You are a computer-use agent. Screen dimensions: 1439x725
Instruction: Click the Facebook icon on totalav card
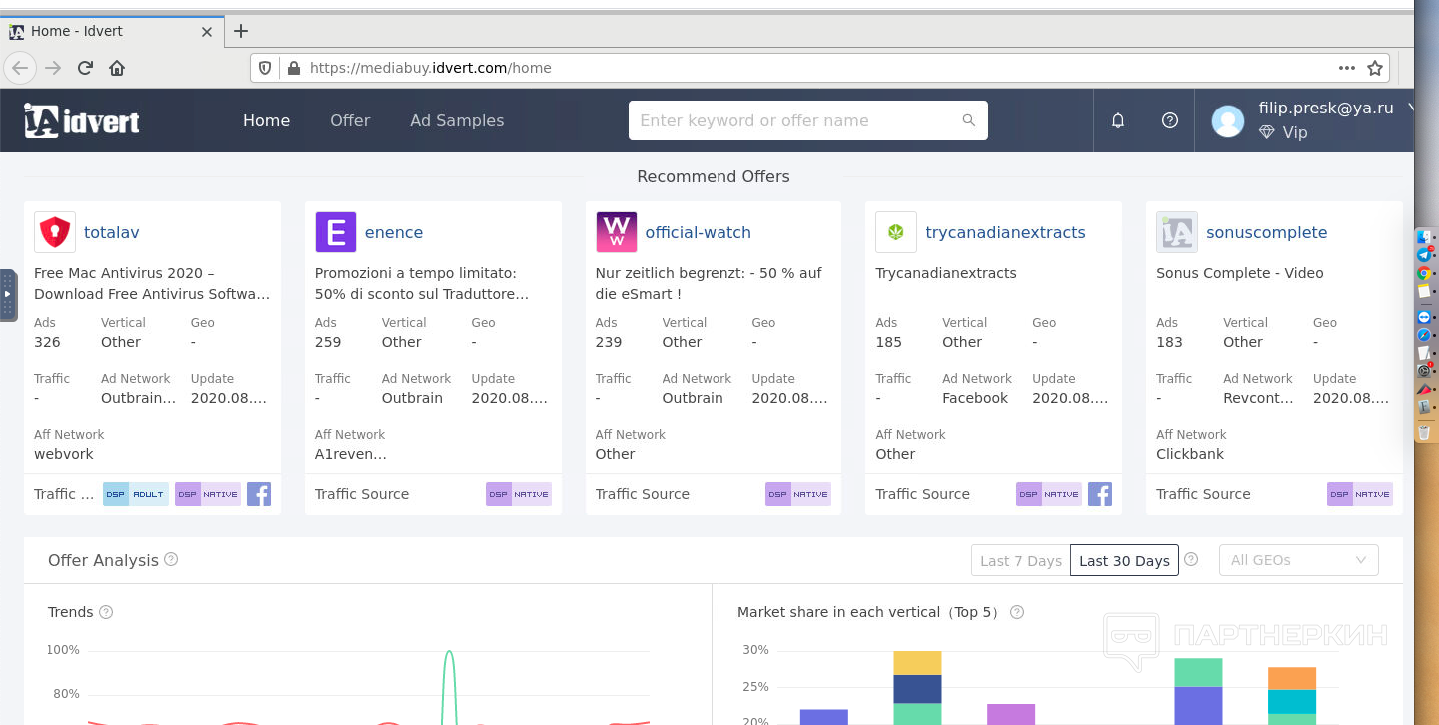pyautogui.click(x=259, y=494)
